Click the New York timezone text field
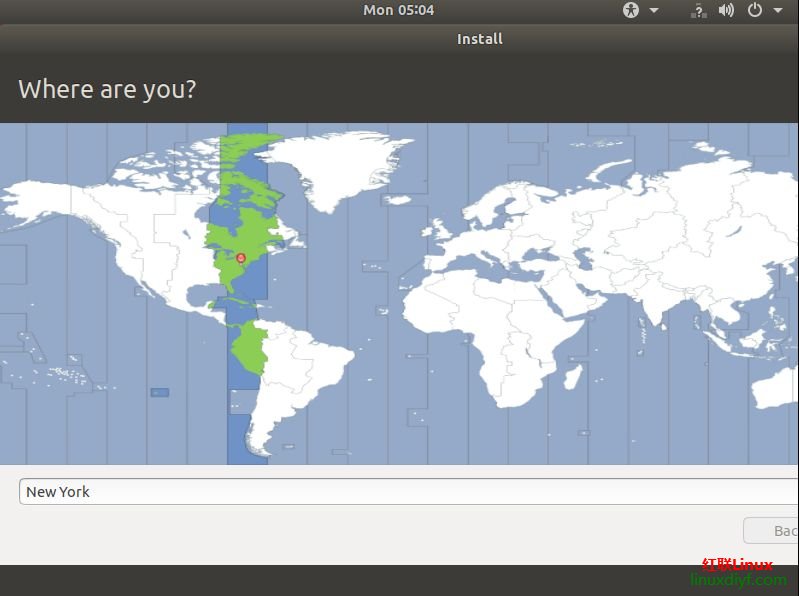Screen dimensions: 799x596 pyautogui.click(x=400, y=491)
